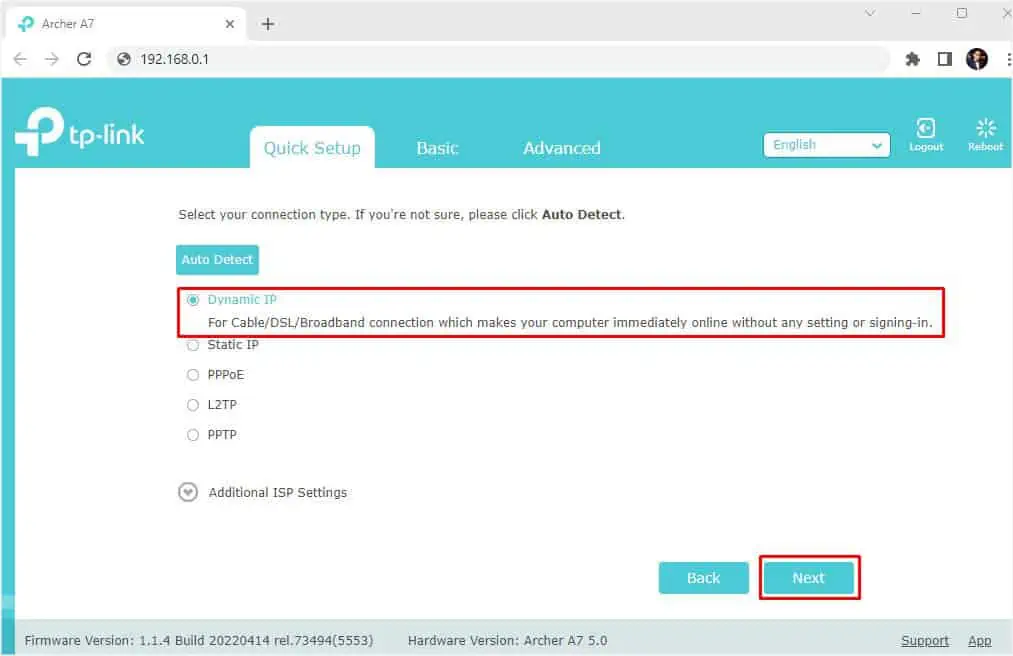Screen dimensions: 1013x656
Task: Open the browser Extensions puzzle icon
Action: point(912,59)
